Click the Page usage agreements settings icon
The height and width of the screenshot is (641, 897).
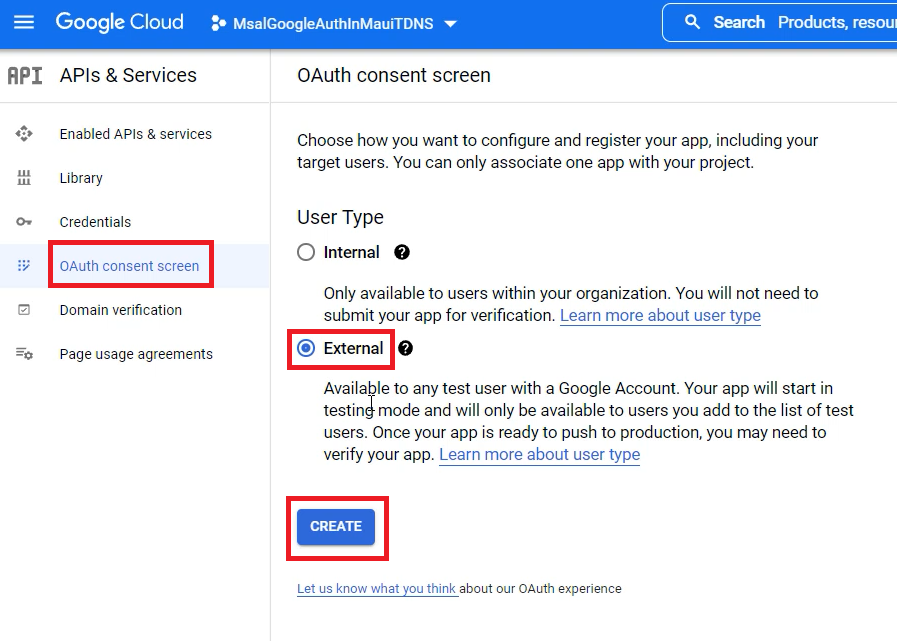pyautogui.click(x=24, y=354)
